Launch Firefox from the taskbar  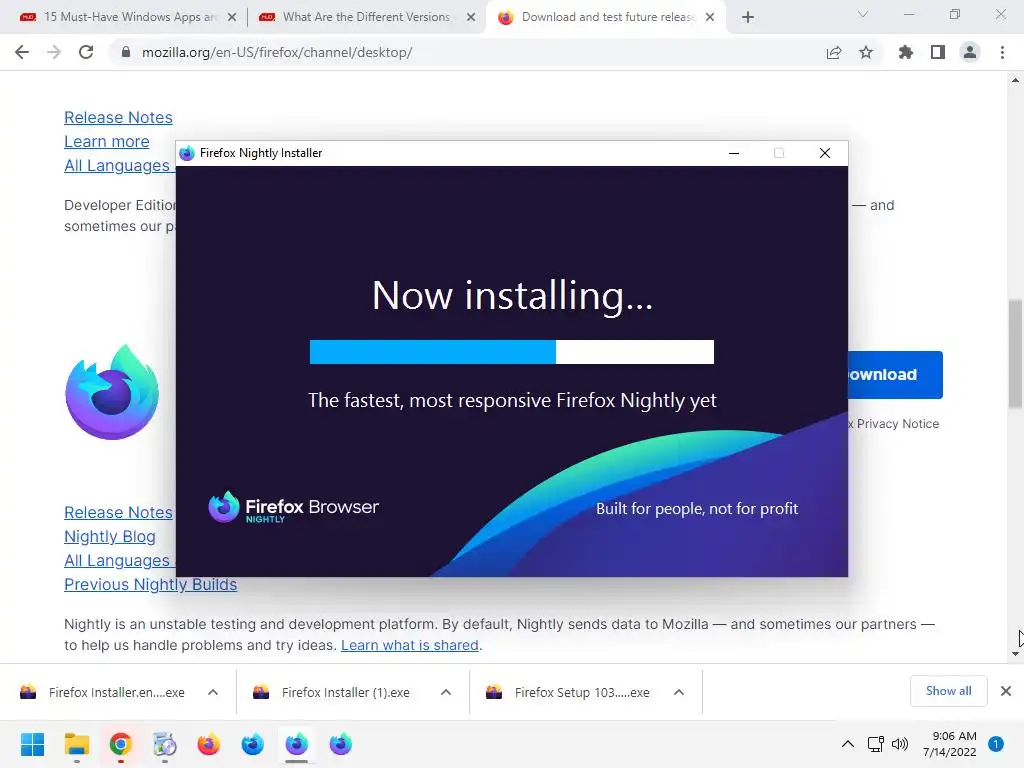209,744
